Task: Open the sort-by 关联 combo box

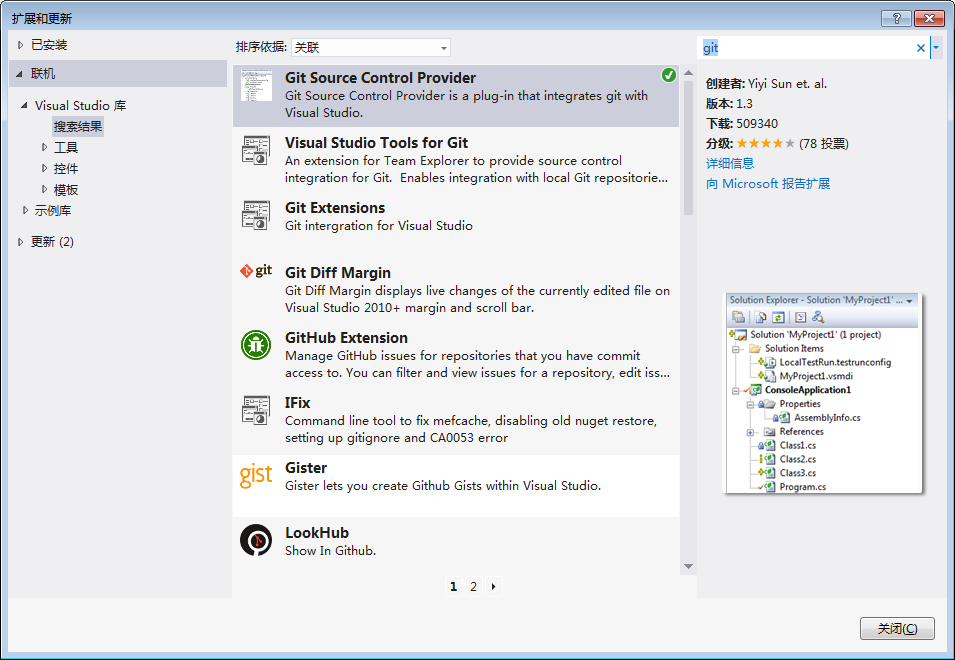Action: [371, 47]
